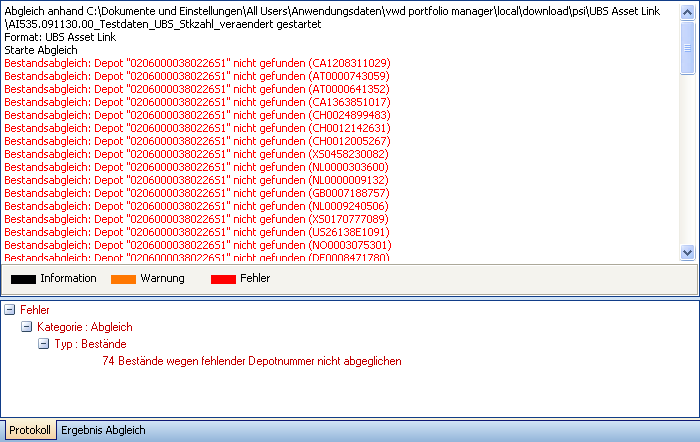Image resolution: width=700 pixels, height=442 pixels.
Task: Click the log line with CA1208311029
Action: coord(197,63)
